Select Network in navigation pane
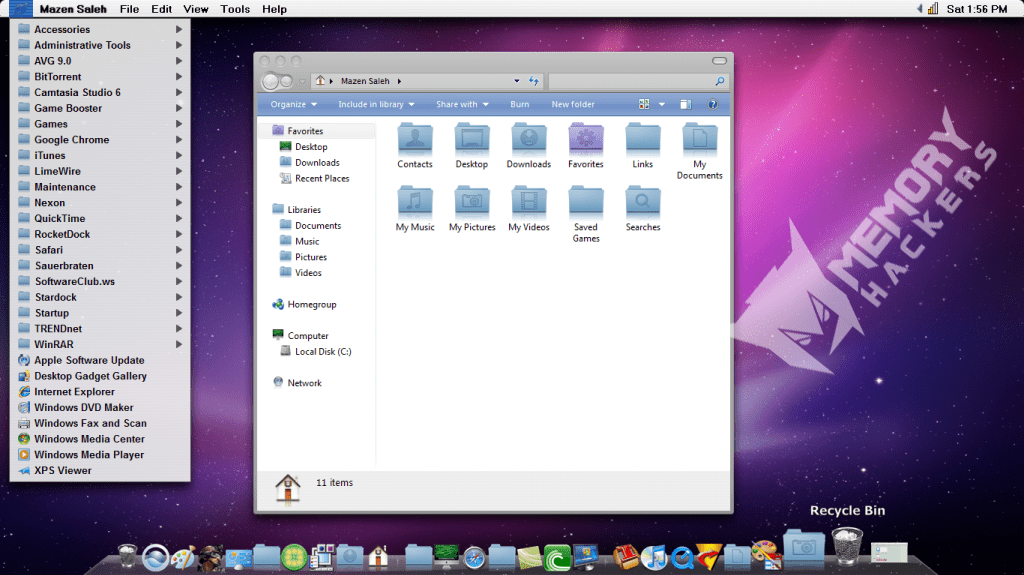This screenshot has width=1024, height=575. (x=304, y=383)
